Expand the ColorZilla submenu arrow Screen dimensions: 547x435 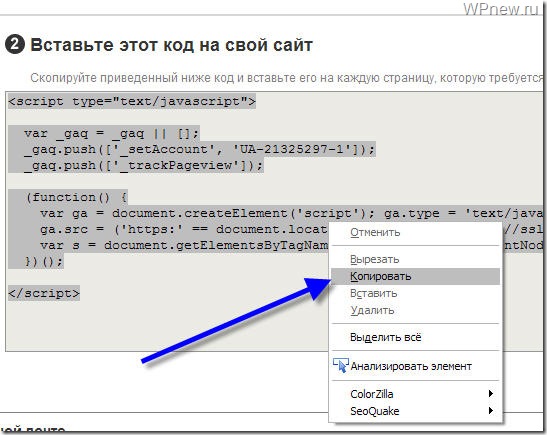pyautogui.click(x=490, y=393)
